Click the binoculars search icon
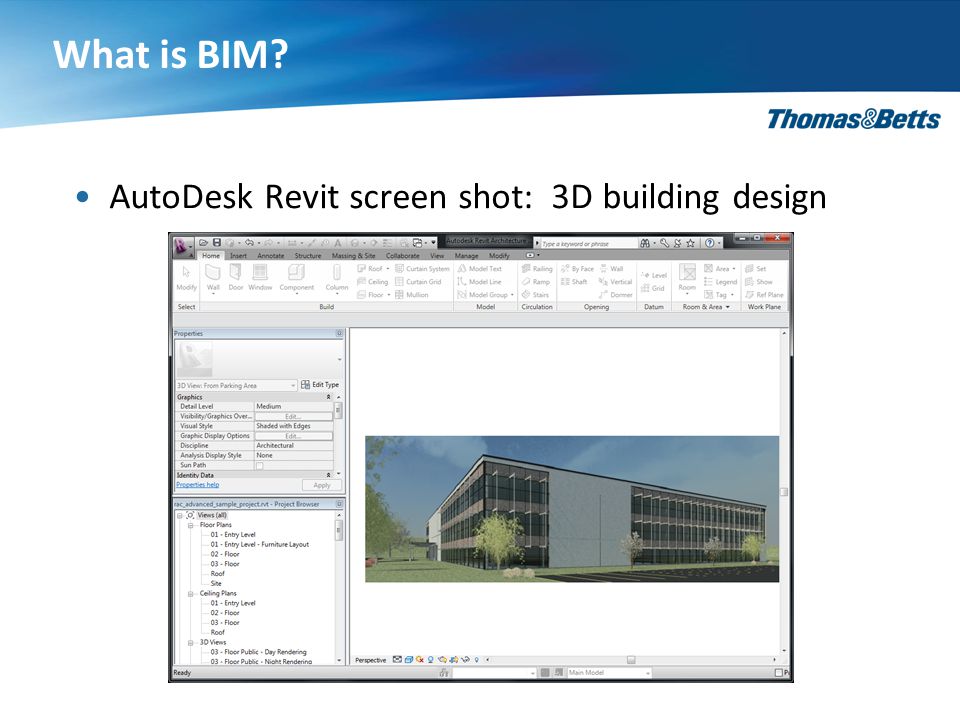The image size is (960, 720). [645, 243]
